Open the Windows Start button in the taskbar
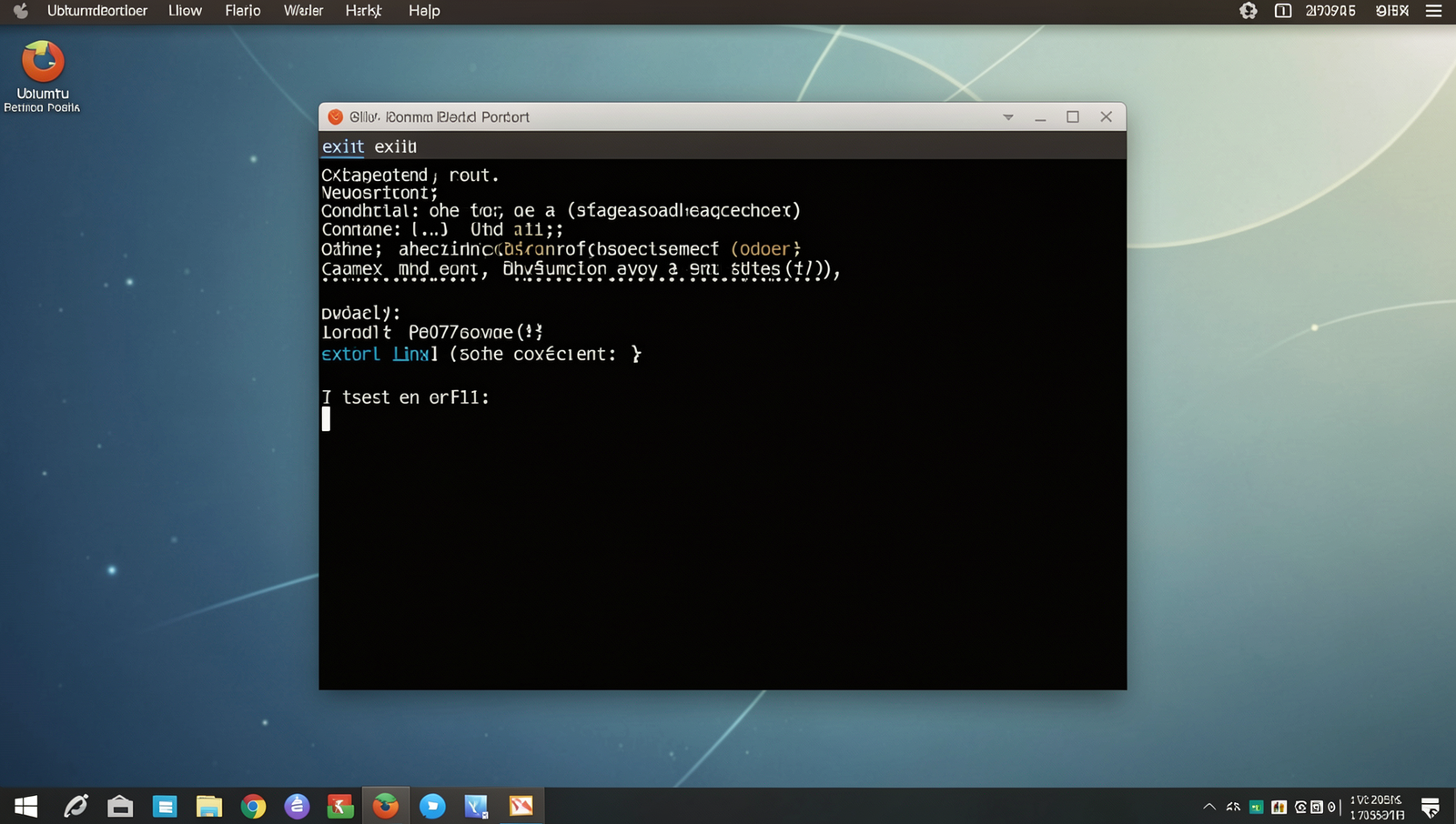The image size is (1456, 824). [x=25, y=806]
